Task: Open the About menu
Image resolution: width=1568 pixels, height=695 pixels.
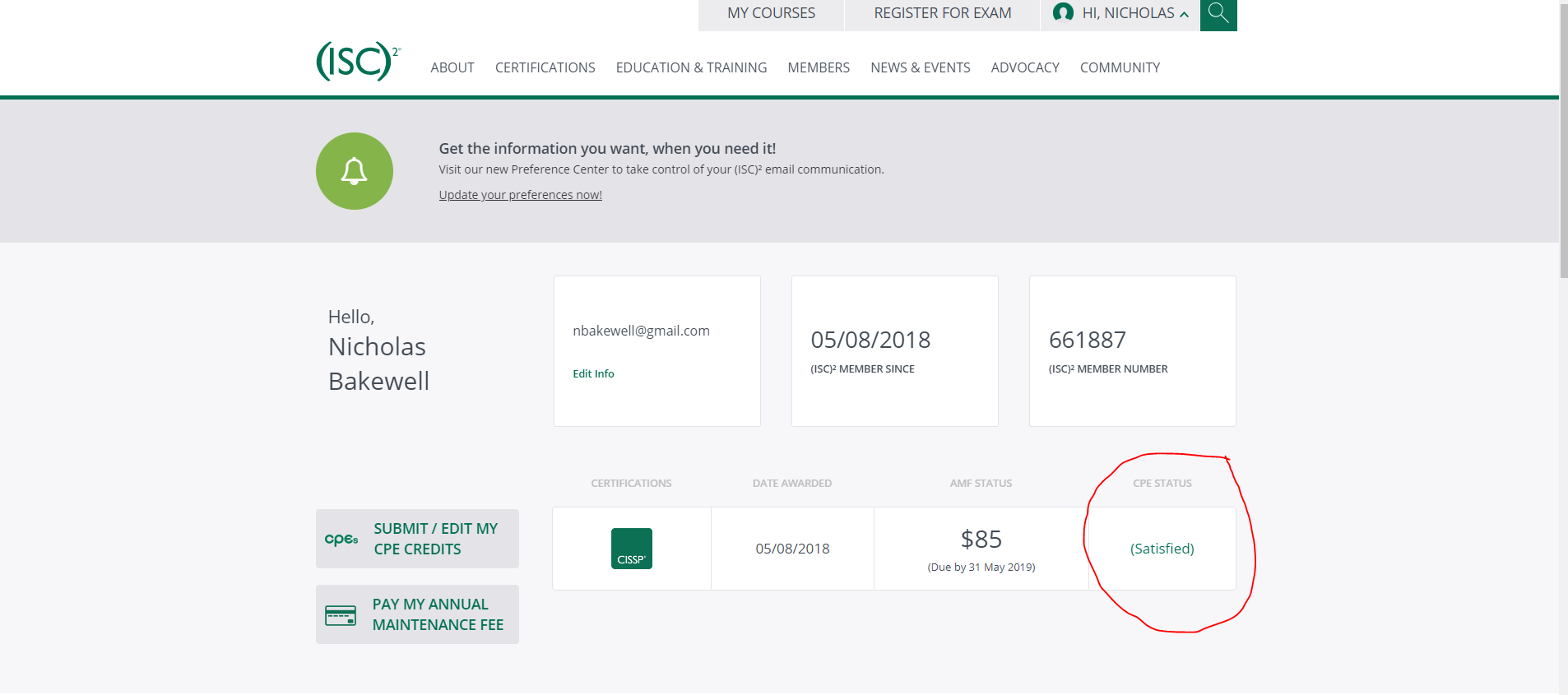Action: (452, 67)
